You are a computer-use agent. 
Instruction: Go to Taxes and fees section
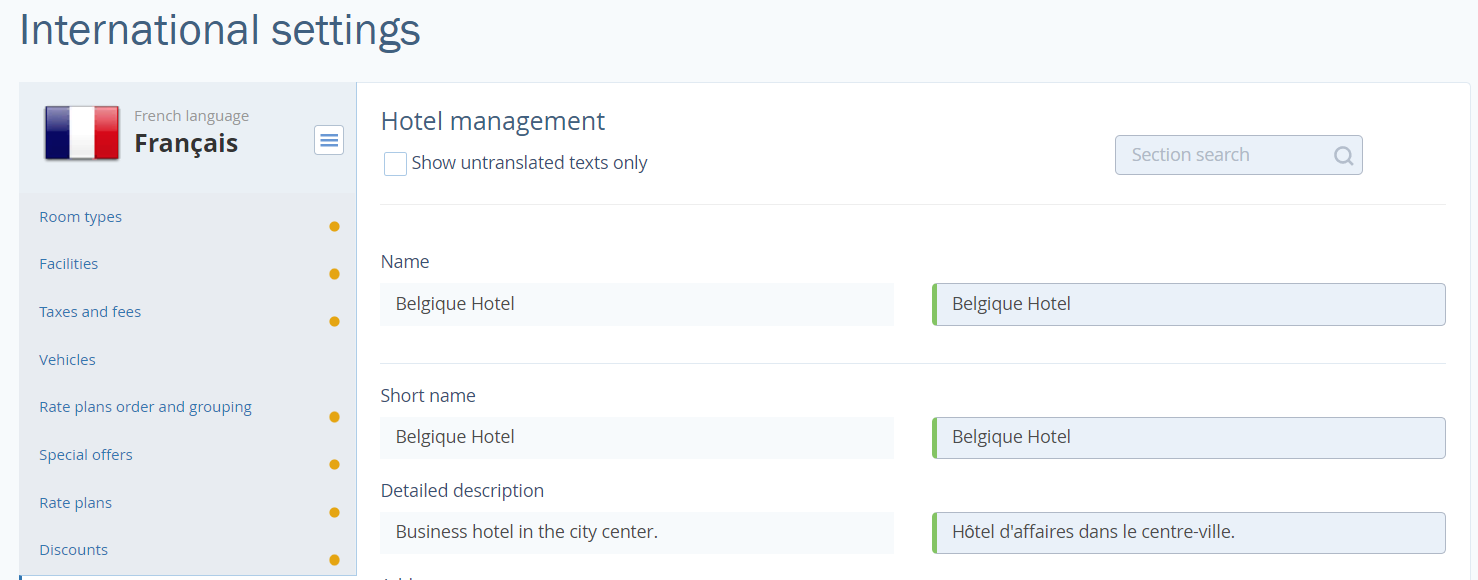[90, 312]
